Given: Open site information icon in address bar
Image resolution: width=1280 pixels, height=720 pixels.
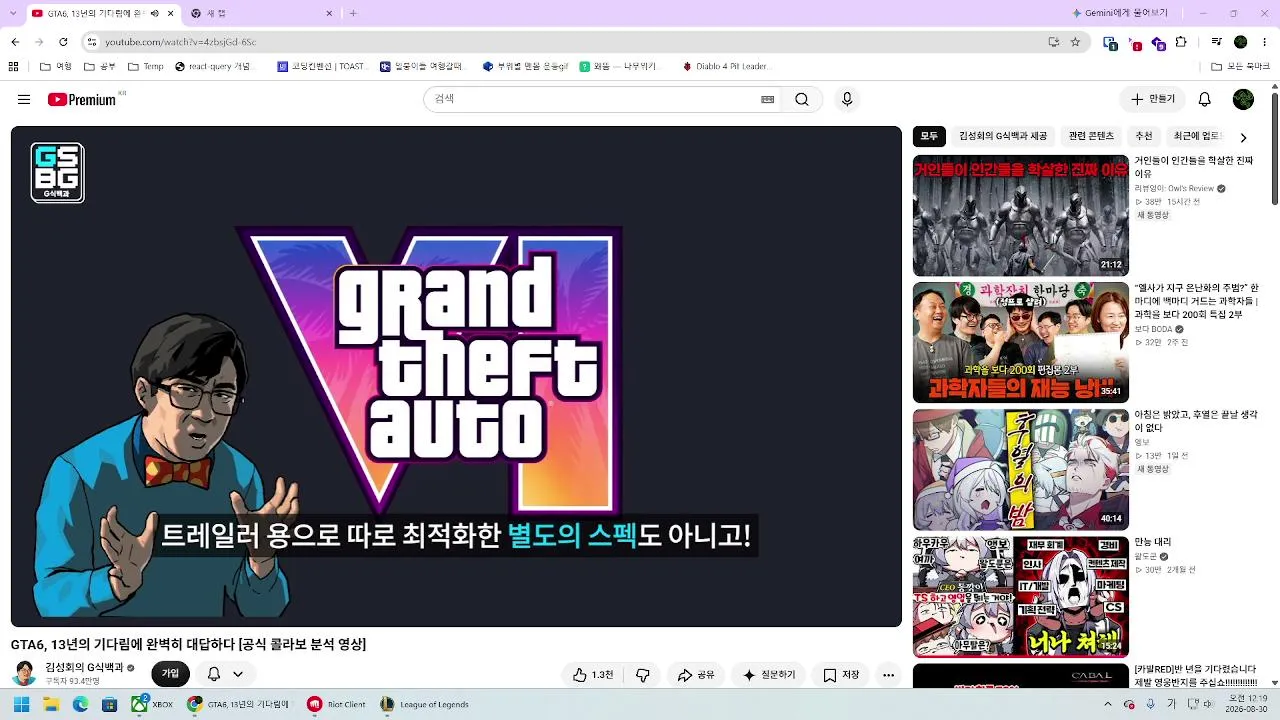Looking at the screenshot, I should point(91,42).
